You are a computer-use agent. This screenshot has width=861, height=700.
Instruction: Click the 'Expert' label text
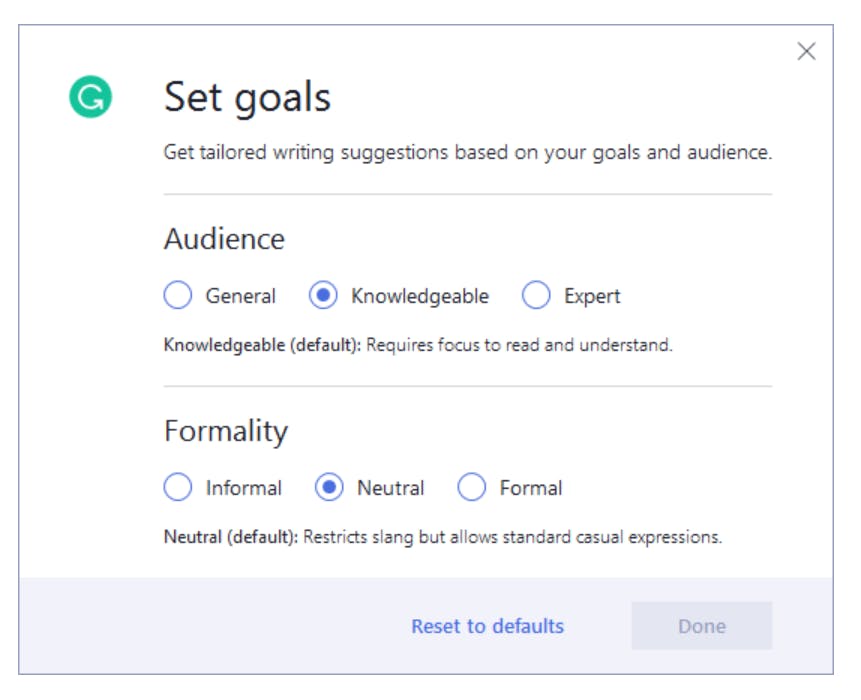point(592,296)
